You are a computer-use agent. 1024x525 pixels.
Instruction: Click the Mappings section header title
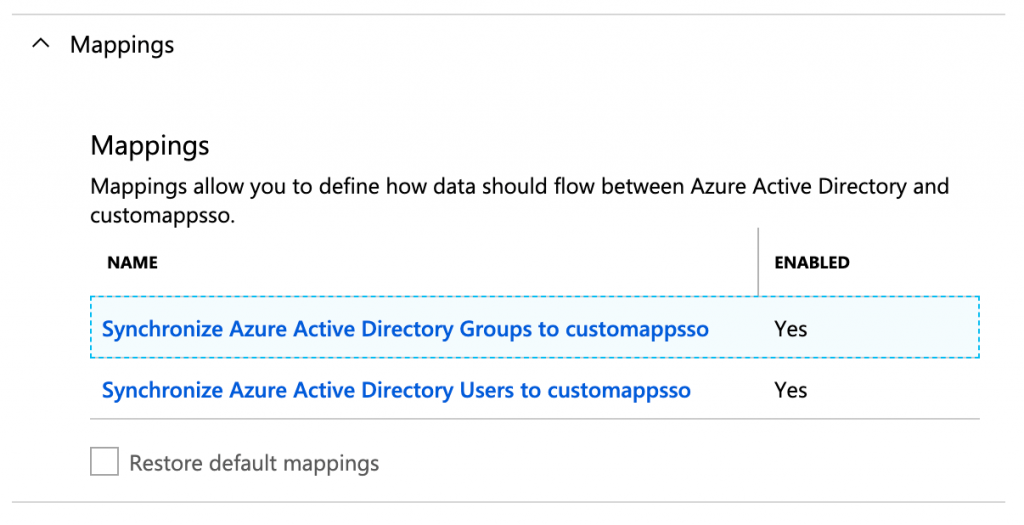pos(122,45)
